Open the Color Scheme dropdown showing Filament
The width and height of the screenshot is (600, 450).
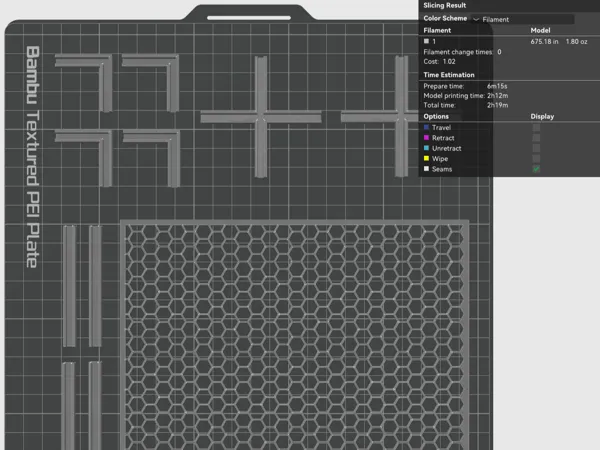(x=522, y=19)
